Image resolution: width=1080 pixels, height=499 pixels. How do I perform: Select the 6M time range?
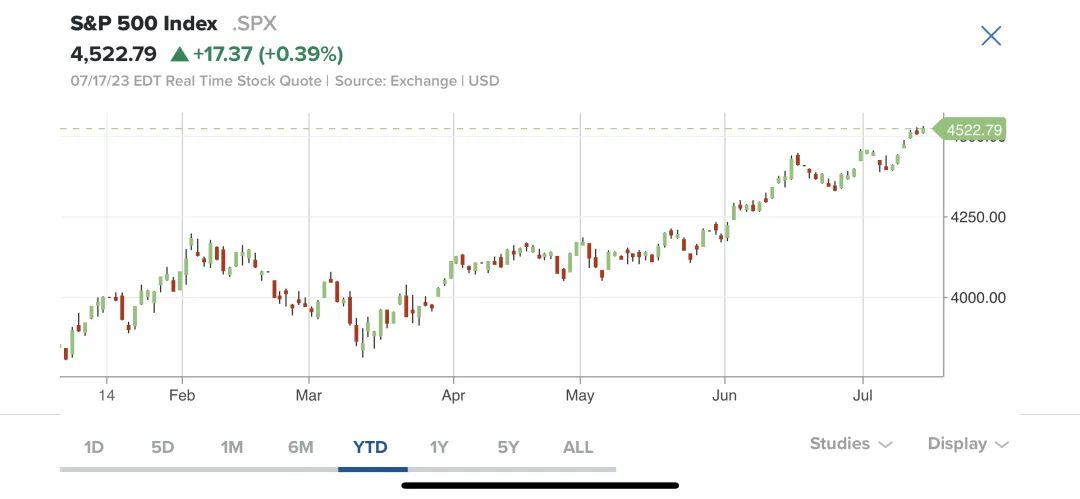(x=300, y=447)
